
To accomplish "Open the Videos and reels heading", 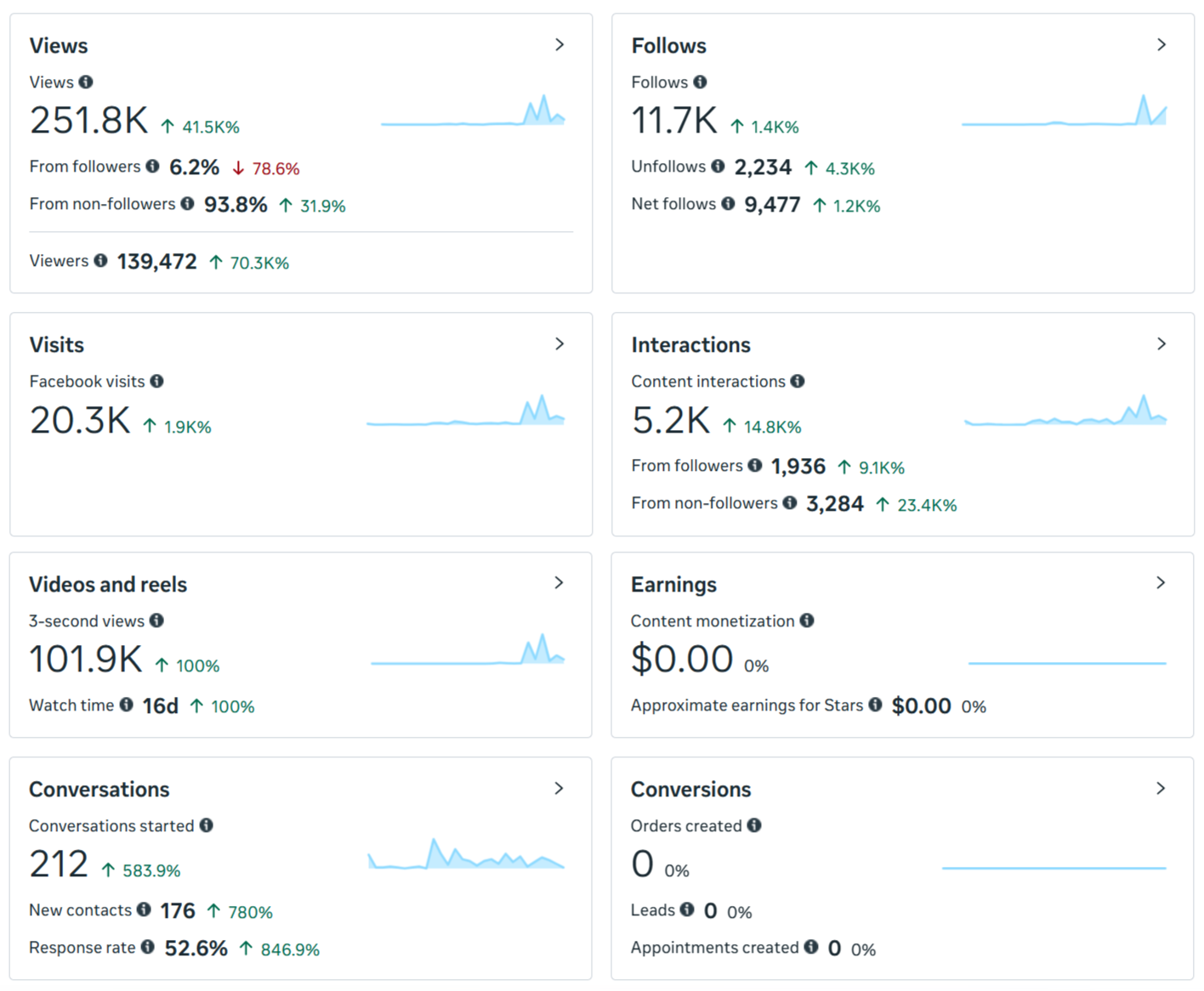I will click(x=108, y=585).
